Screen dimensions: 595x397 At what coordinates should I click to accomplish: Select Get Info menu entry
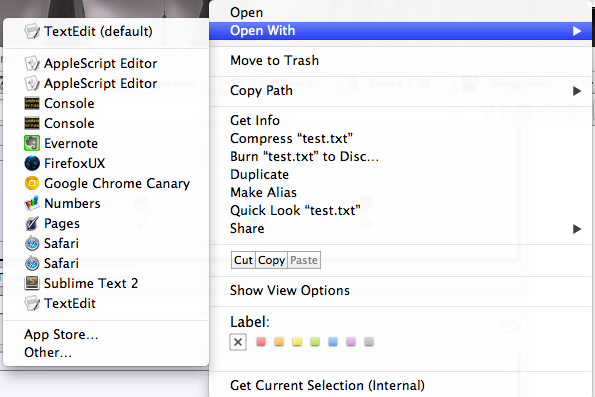click(255, 121)
